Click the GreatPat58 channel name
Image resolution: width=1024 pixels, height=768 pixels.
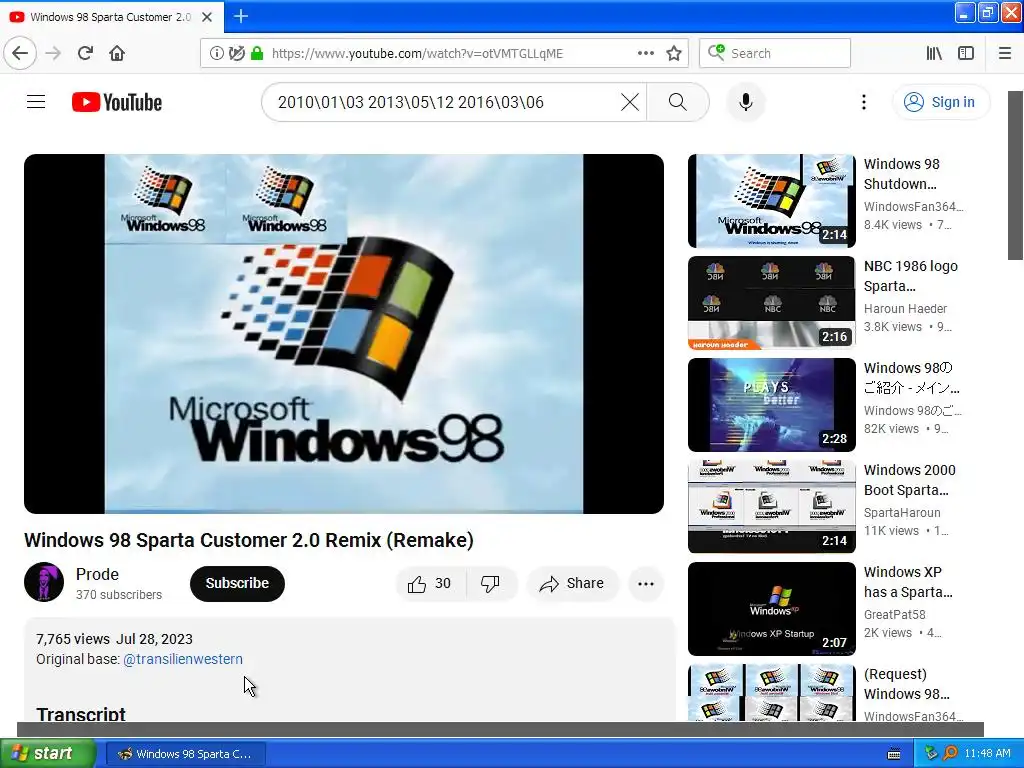tap(894, 615)
